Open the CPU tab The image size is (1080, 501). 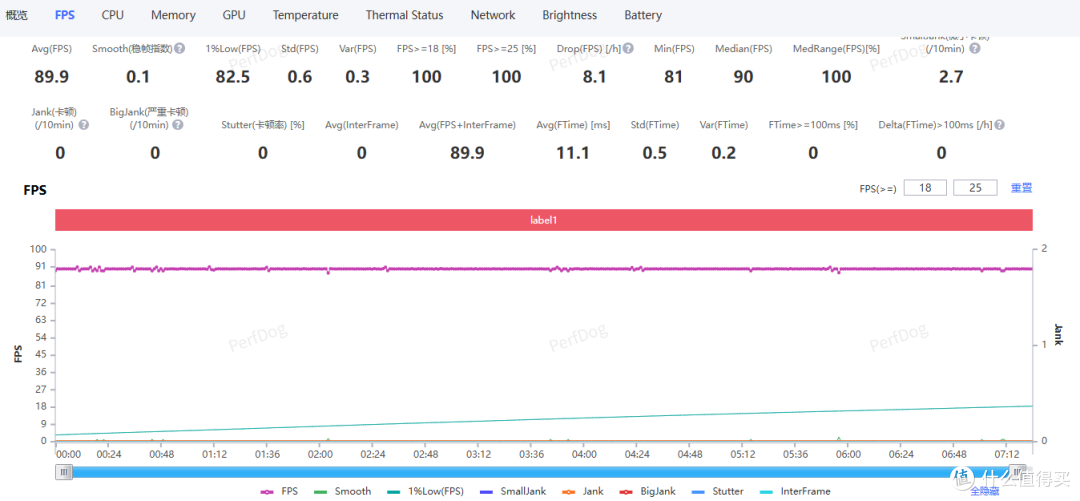pos(112,14)
